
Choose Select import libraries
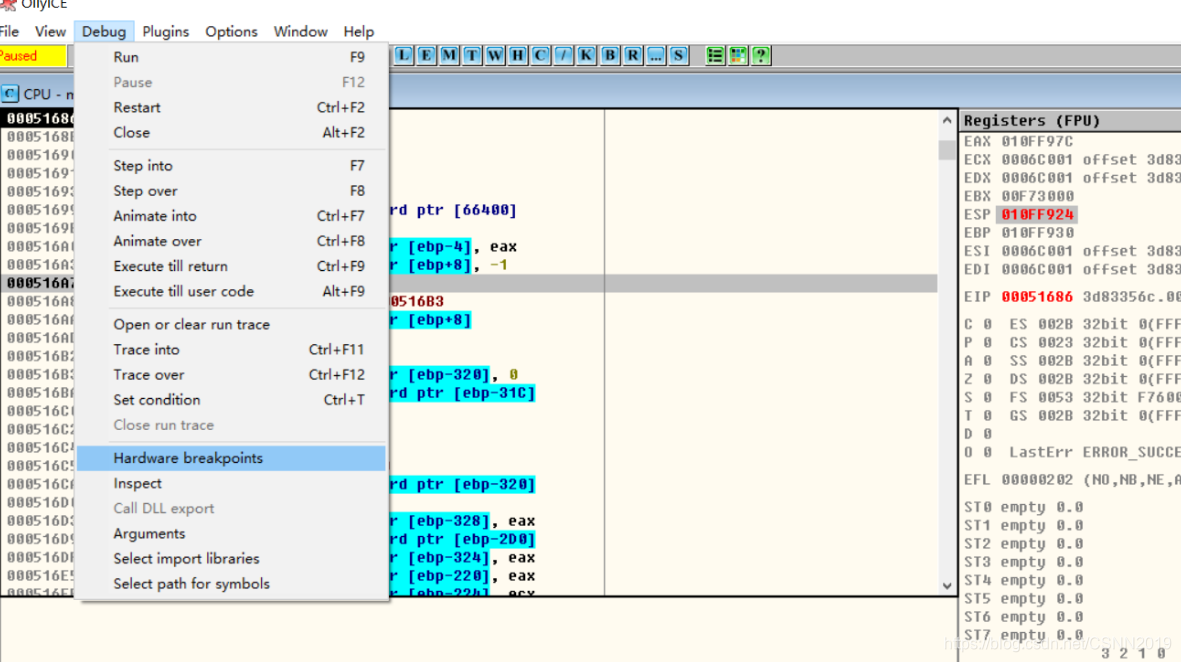tap(231, 559)
